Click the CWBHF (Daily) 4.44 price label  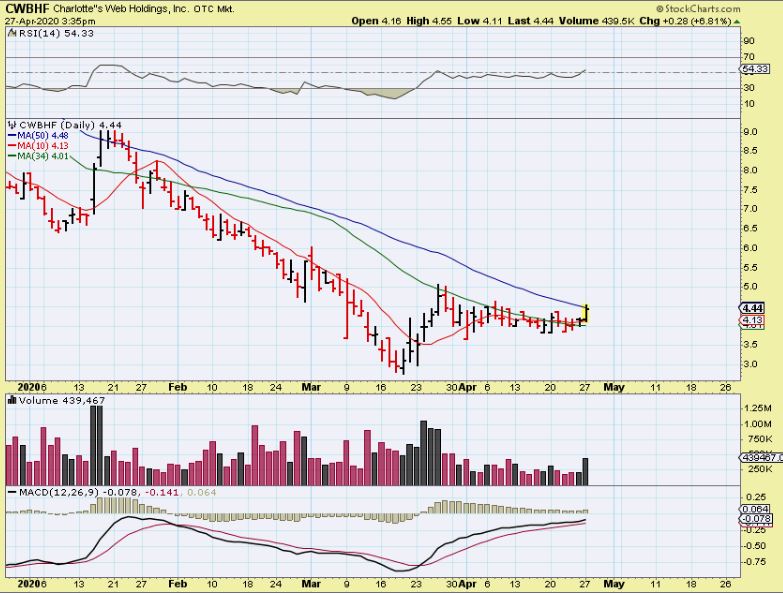(70, 125)
